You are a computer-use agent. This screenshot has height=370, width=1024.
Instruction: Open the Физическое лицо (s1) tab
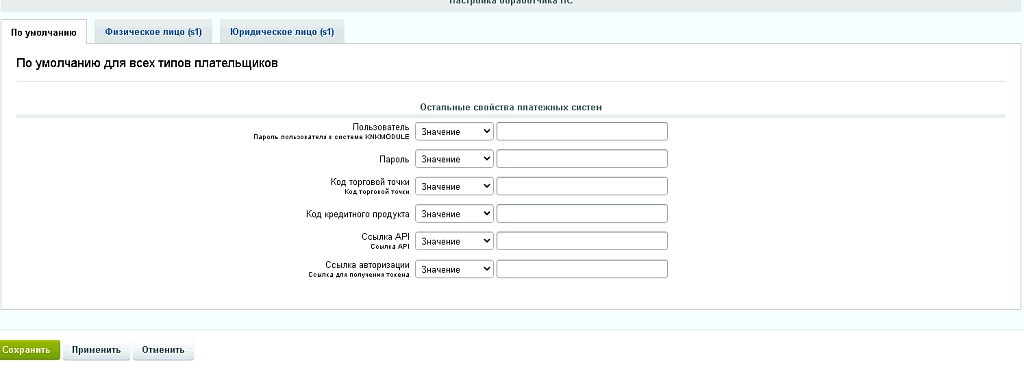(x=153, y=31)
